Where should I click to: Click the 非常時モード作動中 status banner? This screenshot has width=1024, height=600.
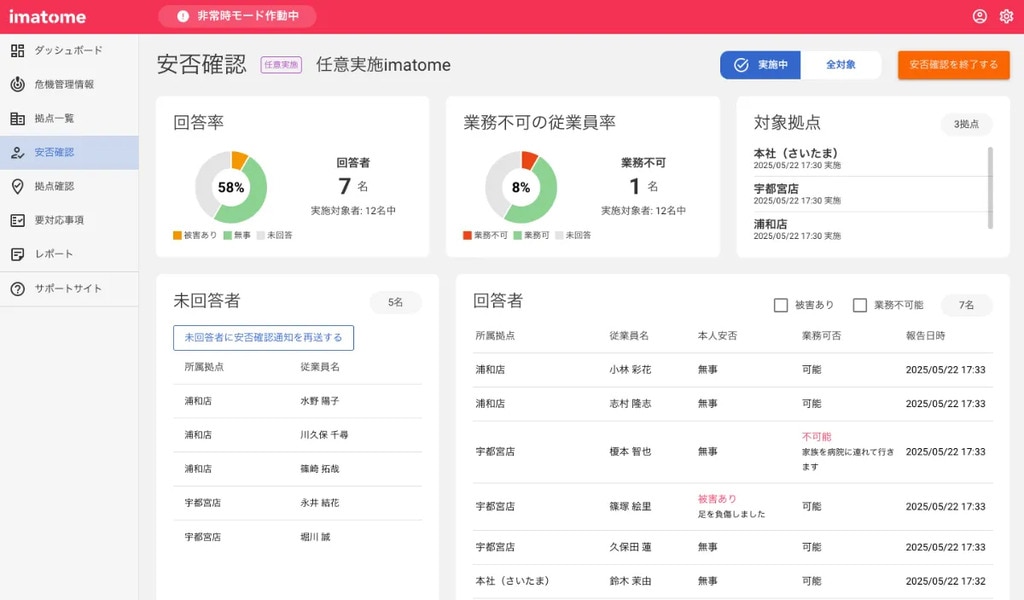(x=237, y=16)
